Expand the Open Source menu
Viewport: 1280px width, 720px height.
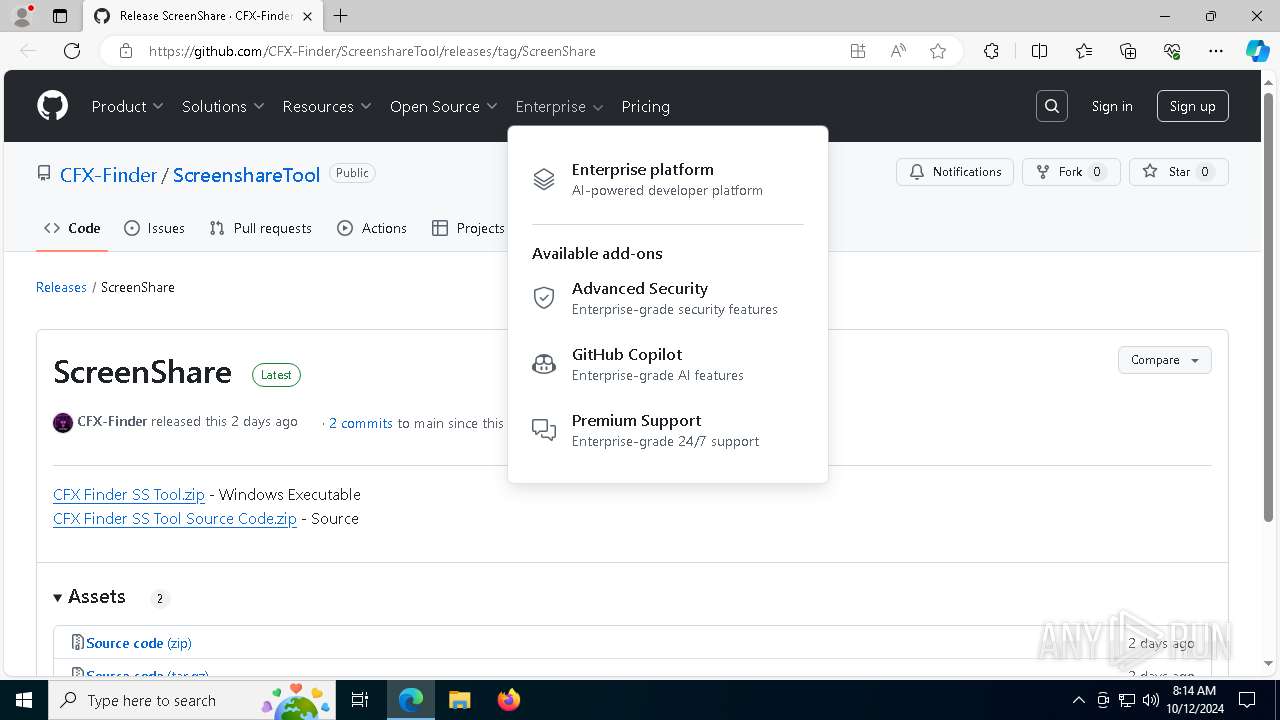(x=444, y=106)
